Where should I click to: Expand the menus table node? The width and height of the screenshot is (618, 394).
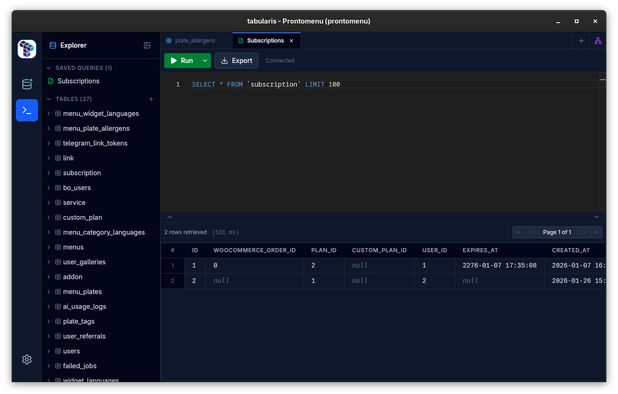pos(49,247)
